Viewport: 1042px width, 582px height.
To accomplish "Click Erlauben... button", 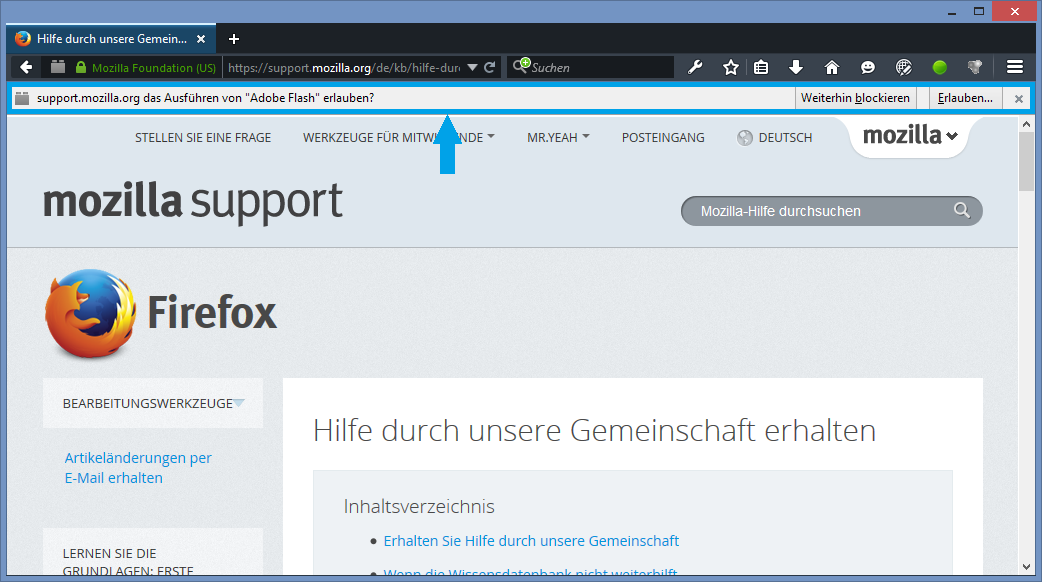I will [x=965, y=98].
